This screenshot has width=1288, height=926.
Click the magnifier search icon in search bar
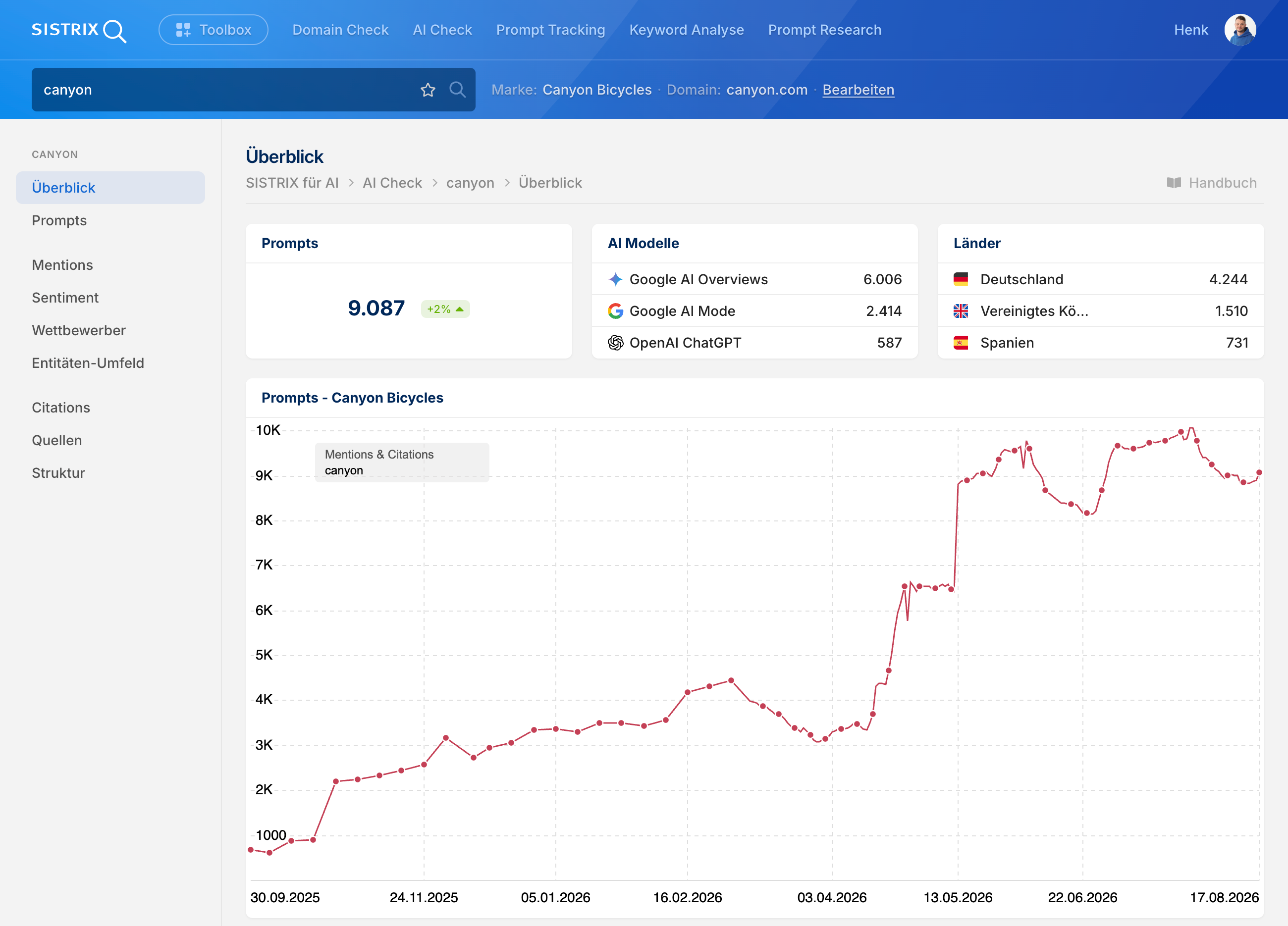457,90
